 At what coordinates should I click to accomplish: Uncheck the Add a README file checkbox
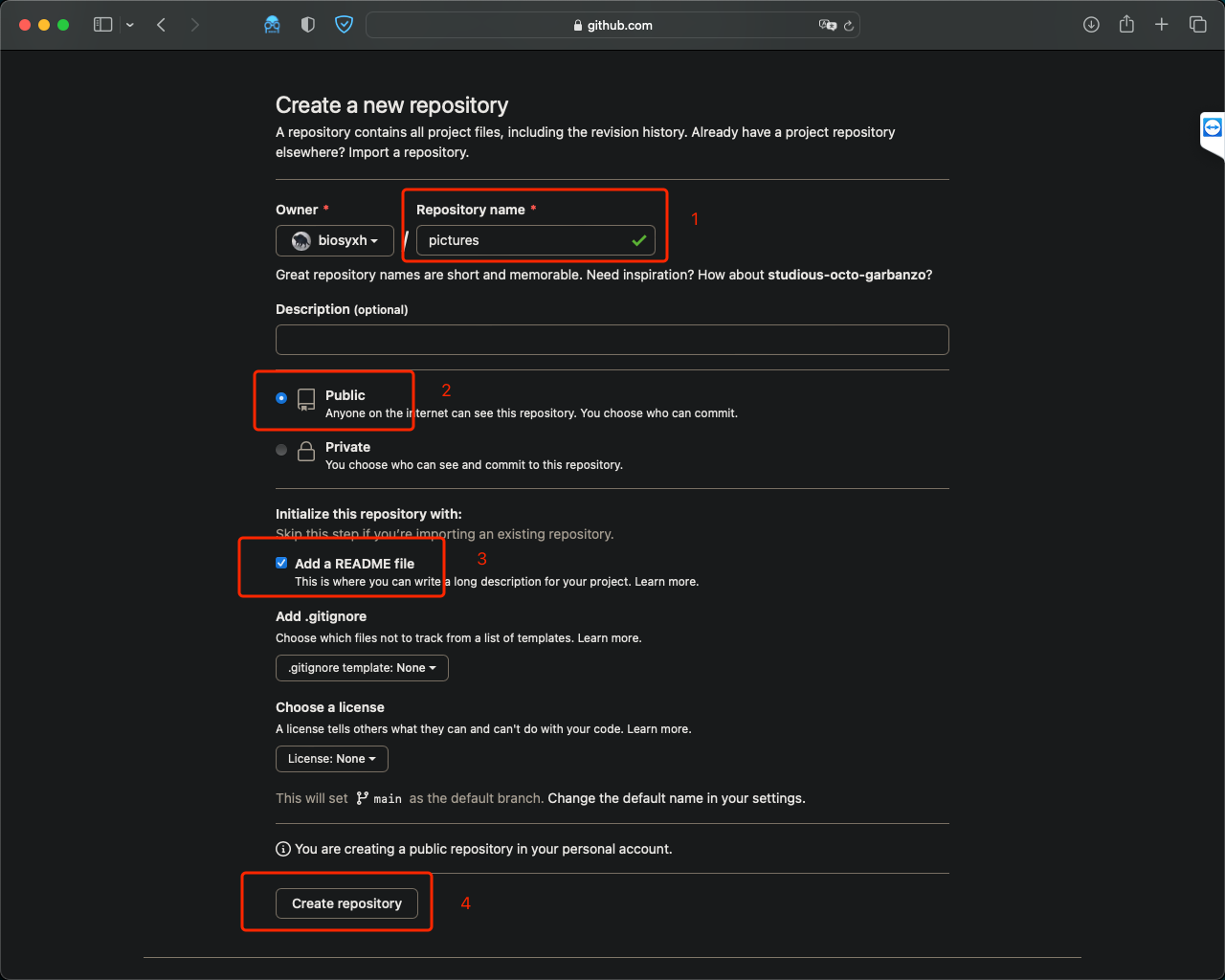click(x=280, y=562)
